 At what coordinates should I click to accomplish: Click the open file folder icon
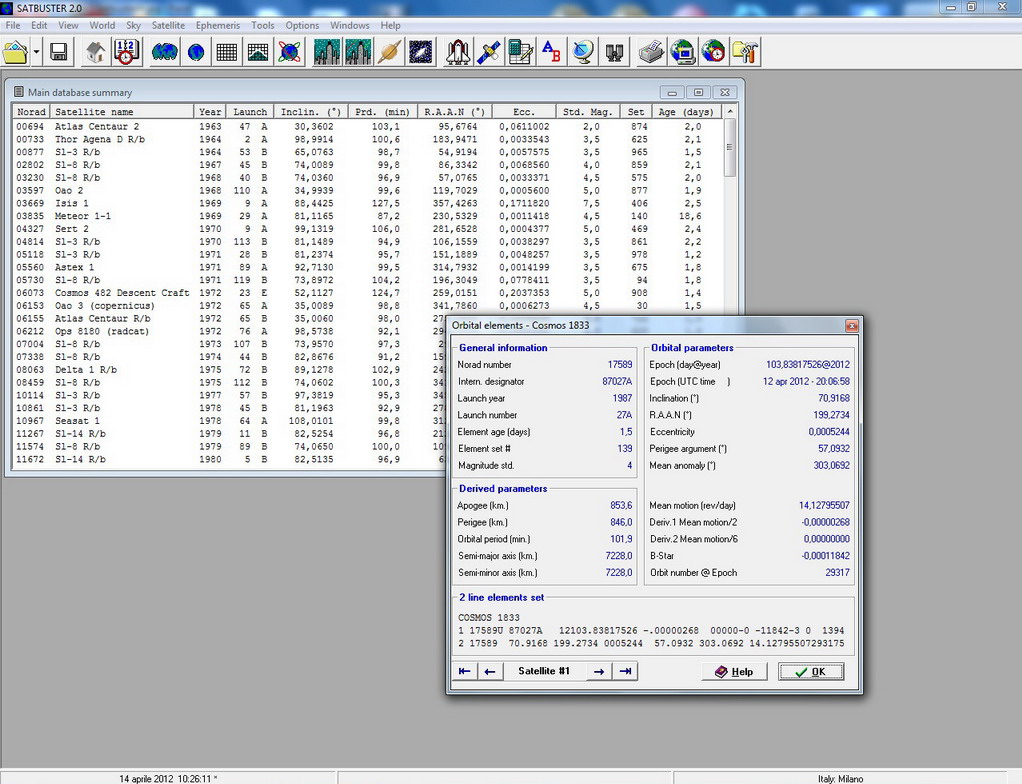(16, 52)
